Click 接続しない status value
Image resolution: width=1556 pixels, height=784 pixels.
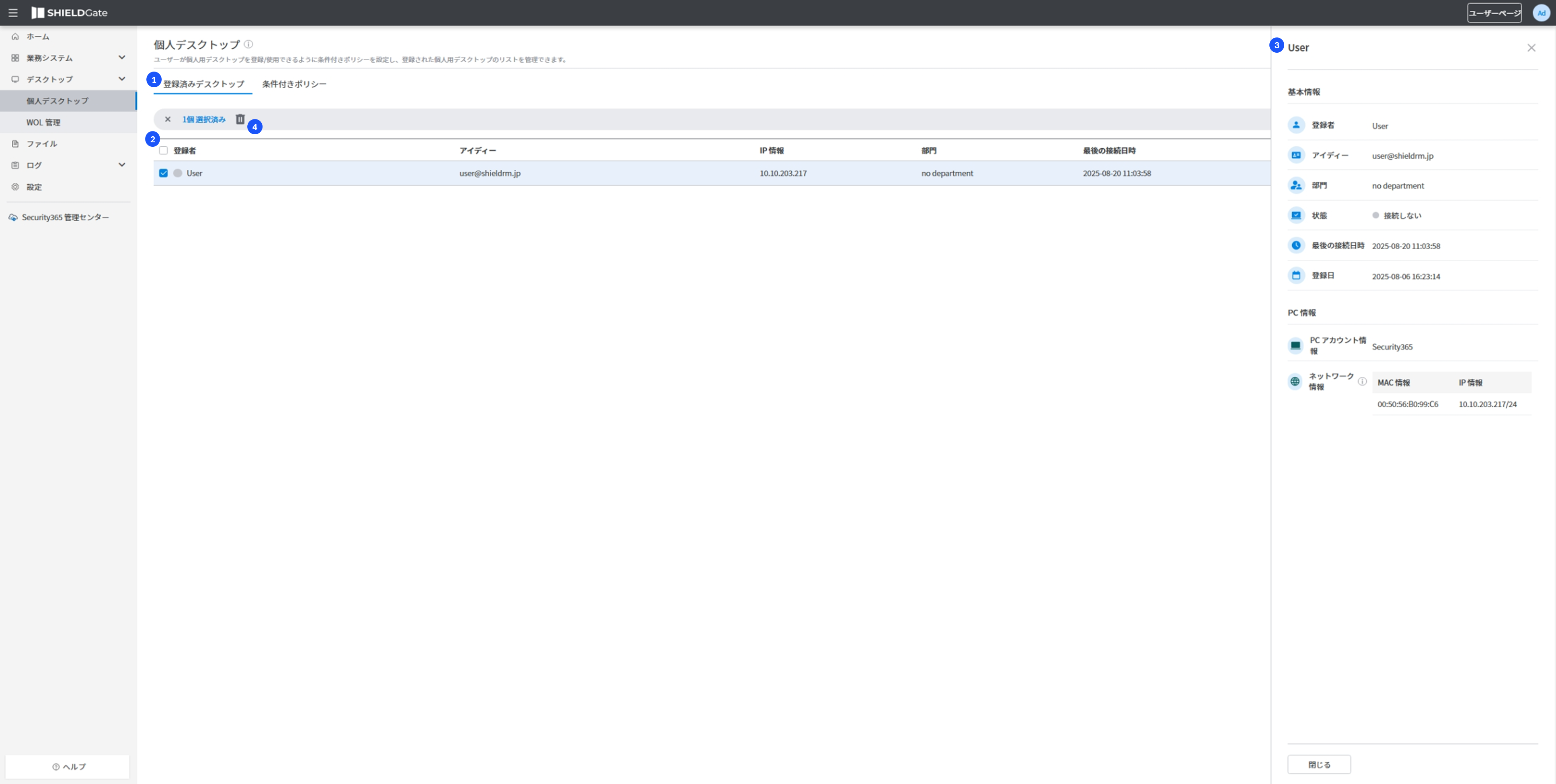click(1402, 215)
